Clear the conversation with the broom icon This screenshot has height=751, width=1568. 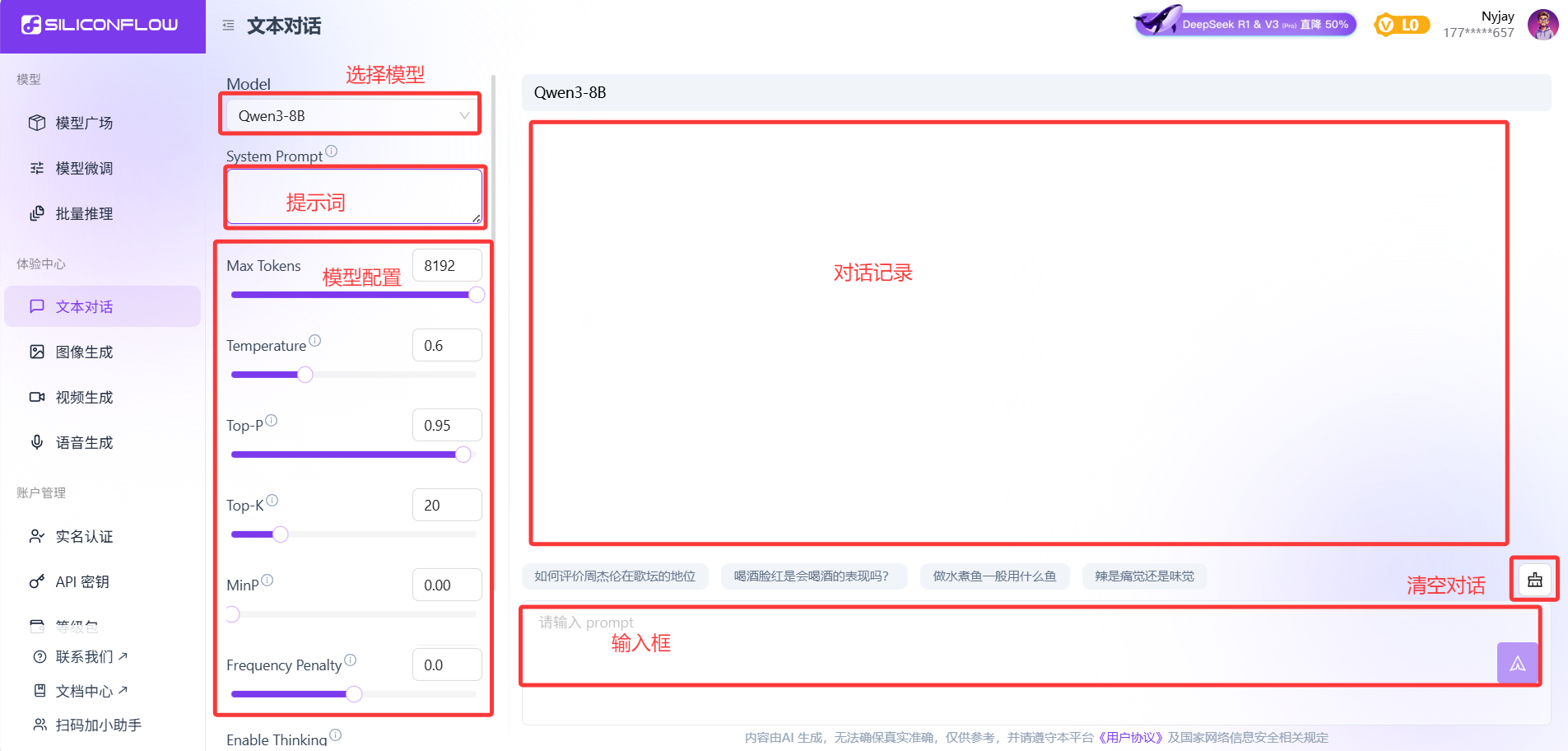(x=1535, y=580)
